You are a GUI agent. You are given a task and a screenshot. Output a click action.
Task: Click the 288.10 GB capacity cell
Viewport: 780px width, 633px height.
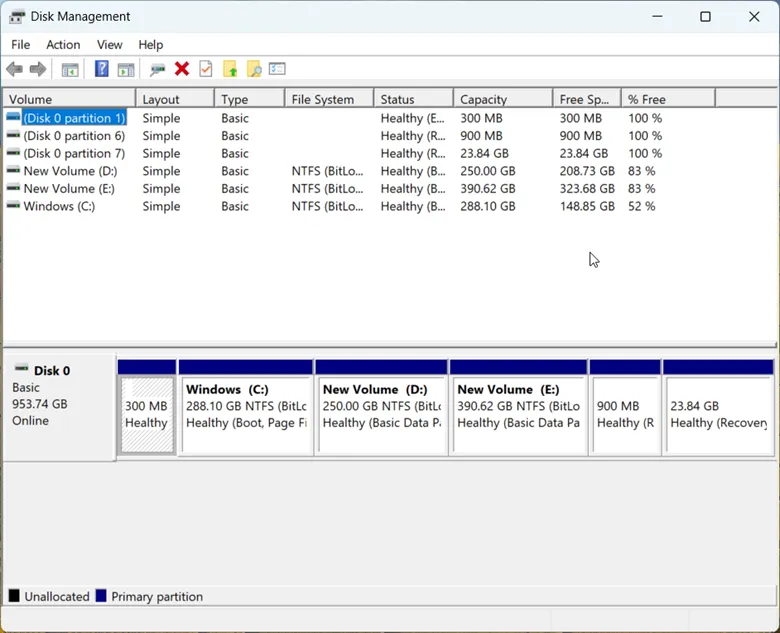(488, 207)
